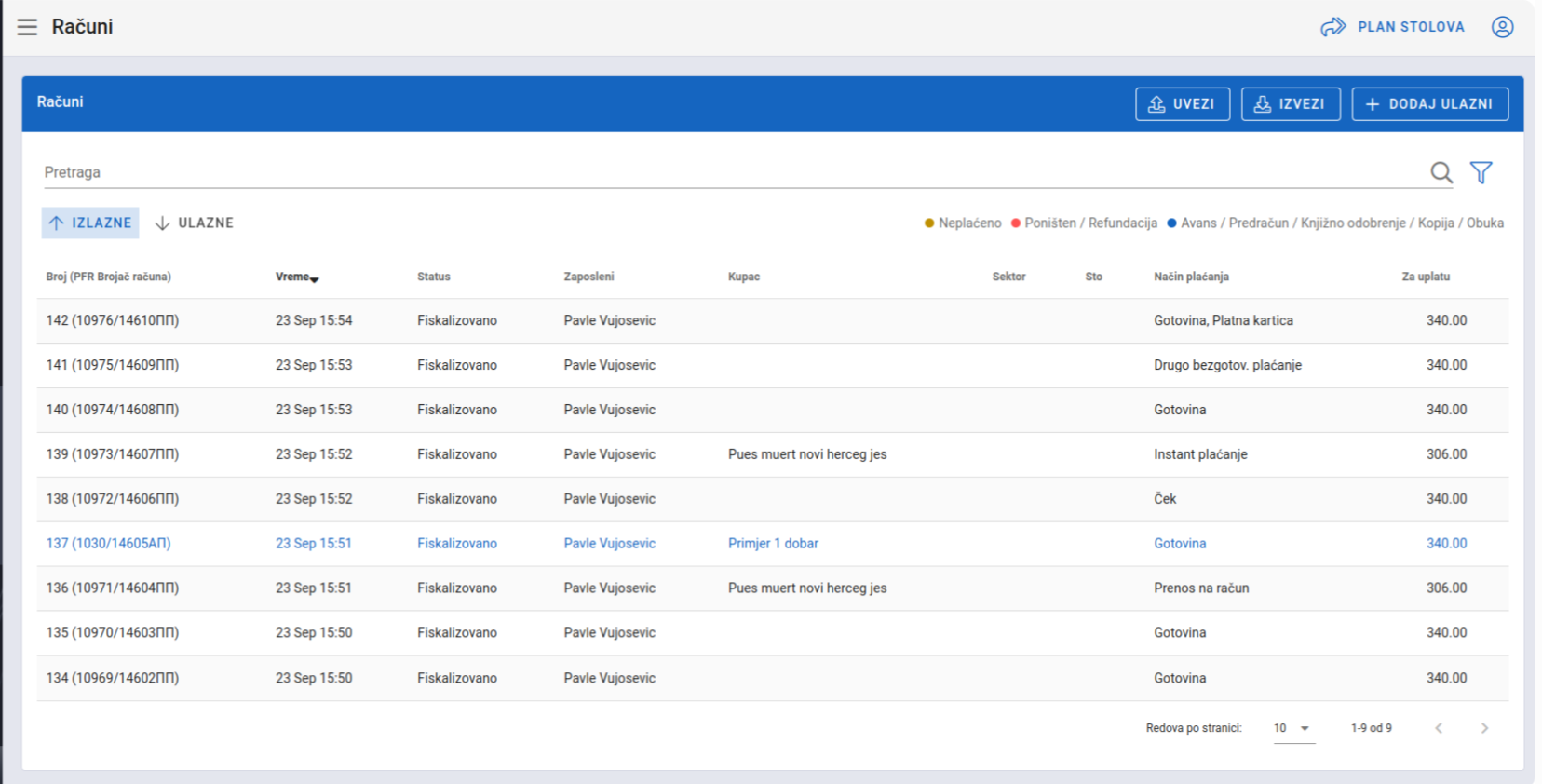This screenshot has height=784, width=1542.
Task: Switch to the Izlazne tab
Action: tap(90, 223)
